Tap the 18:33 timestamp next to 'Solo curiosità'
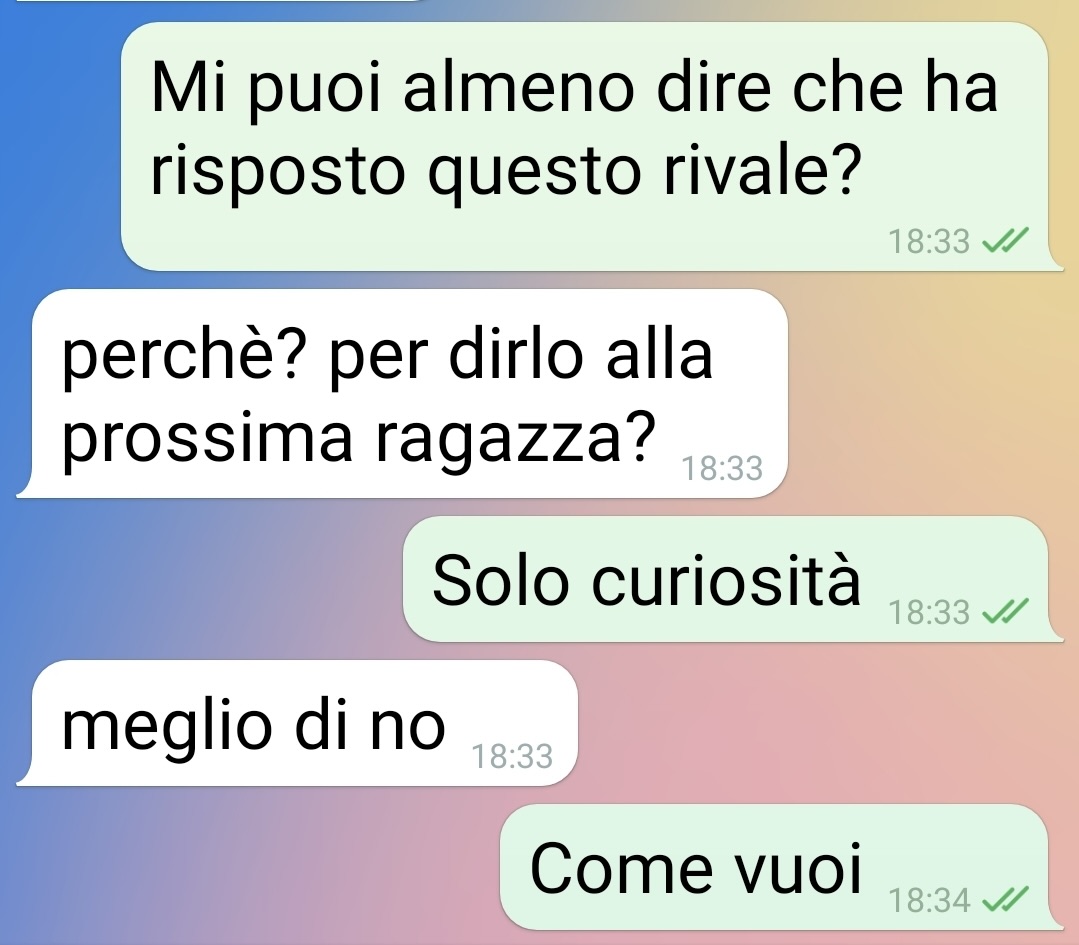The width and height of the screenshot is (1079, 945). (x=929, y=612)
